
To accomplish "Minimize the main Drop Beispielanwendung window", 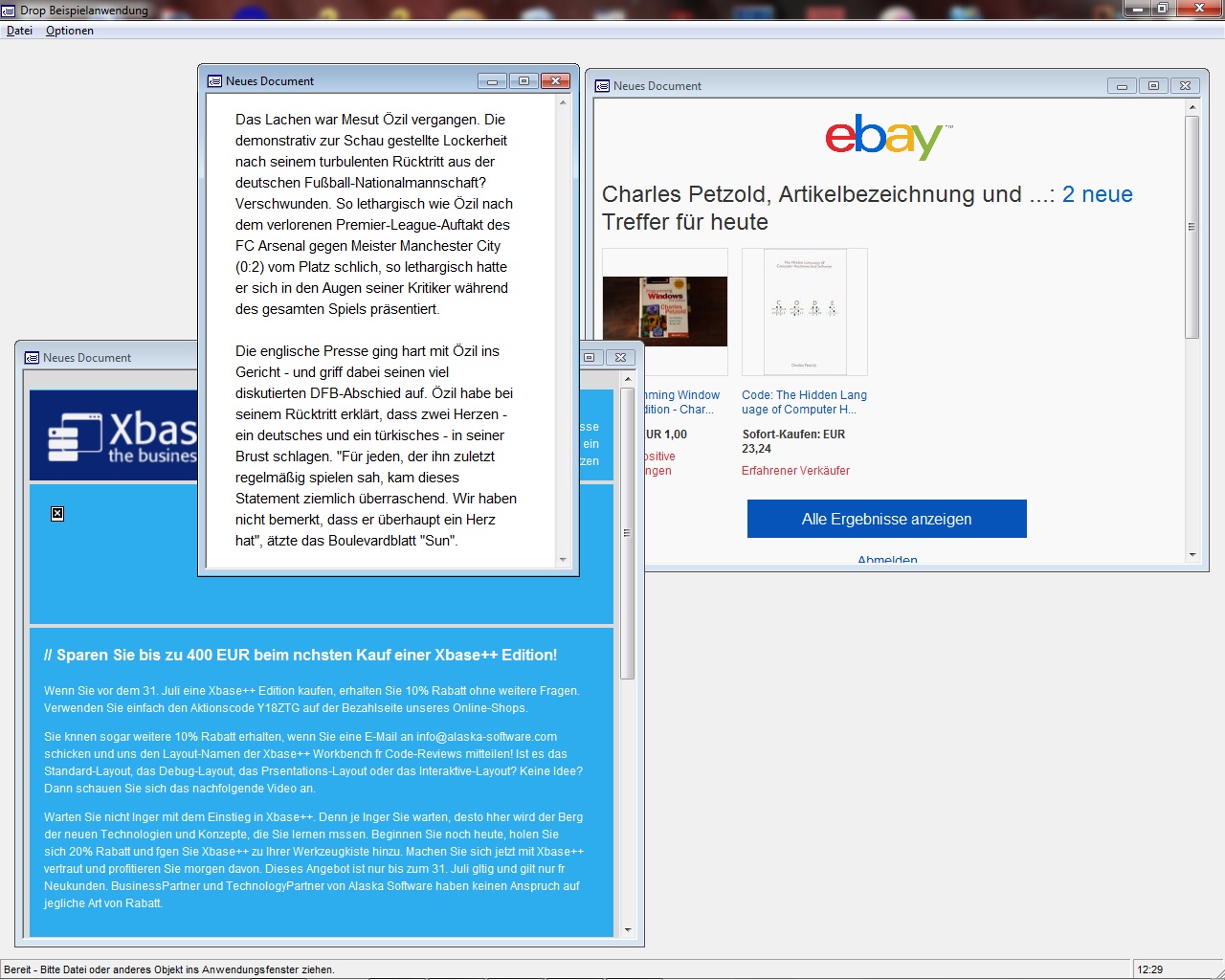I will [1135, 9].
